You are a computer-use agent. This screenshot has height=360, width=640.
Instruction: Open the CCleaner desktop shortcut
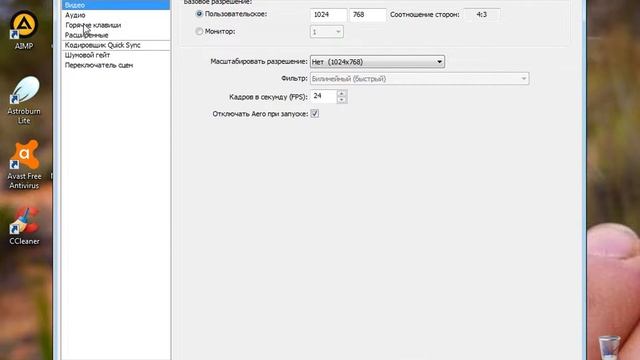click(24, 227)
